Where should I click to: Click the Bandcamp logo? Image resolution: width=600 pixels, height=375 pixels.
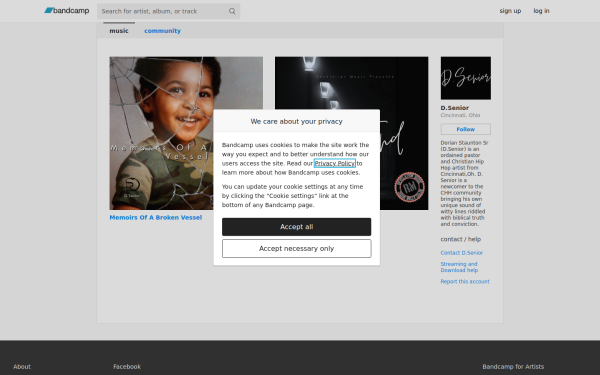click(67, 11)
